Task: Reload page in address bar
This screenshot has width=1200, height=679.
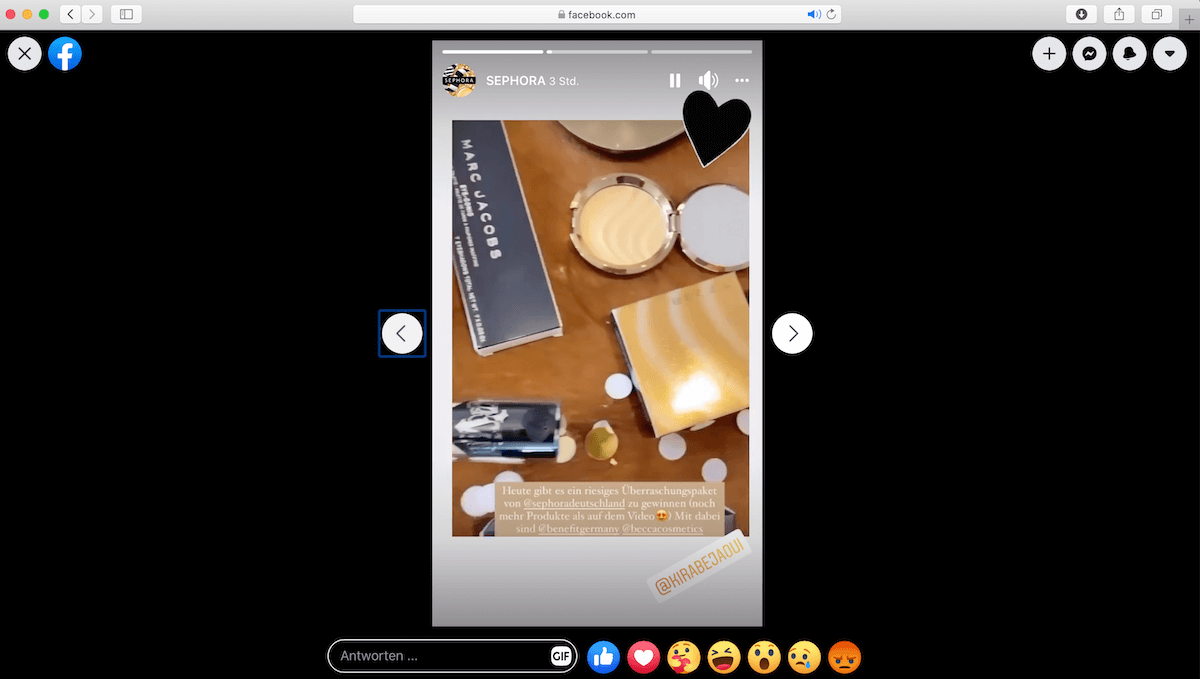Action: 831,14
